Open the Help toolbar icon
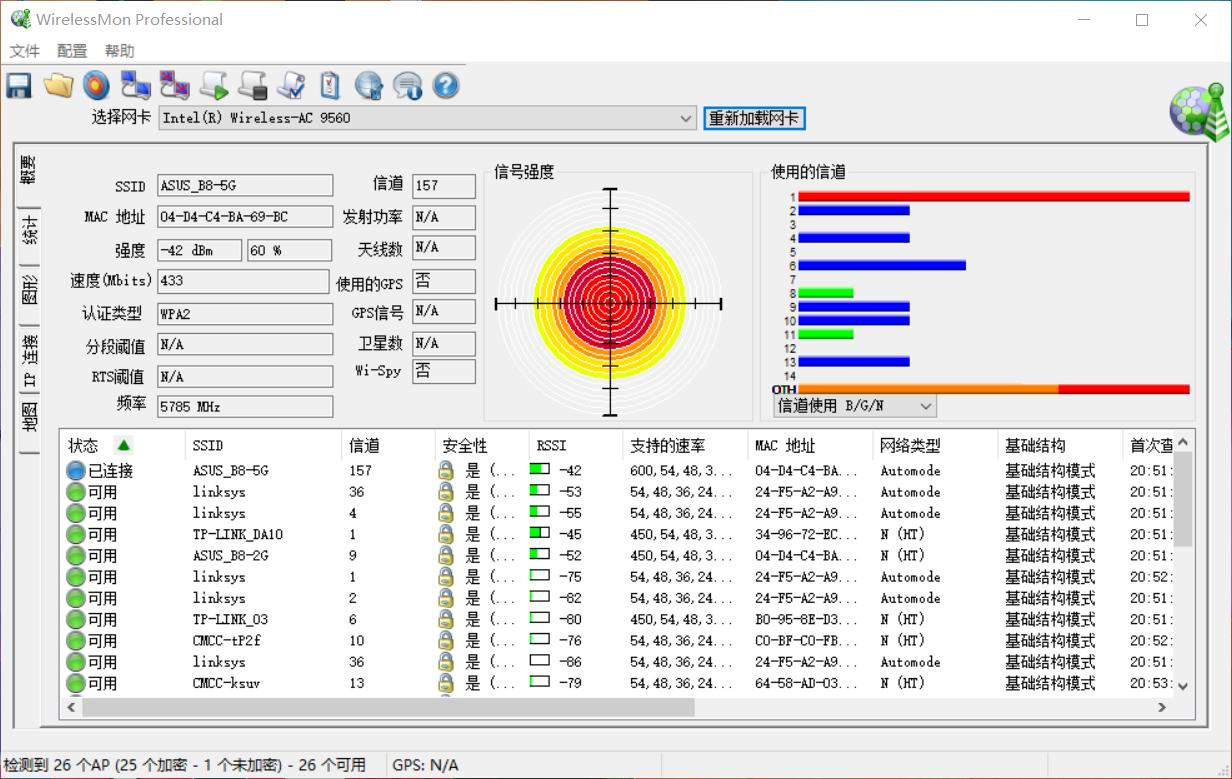 click(x=445, y=85)
